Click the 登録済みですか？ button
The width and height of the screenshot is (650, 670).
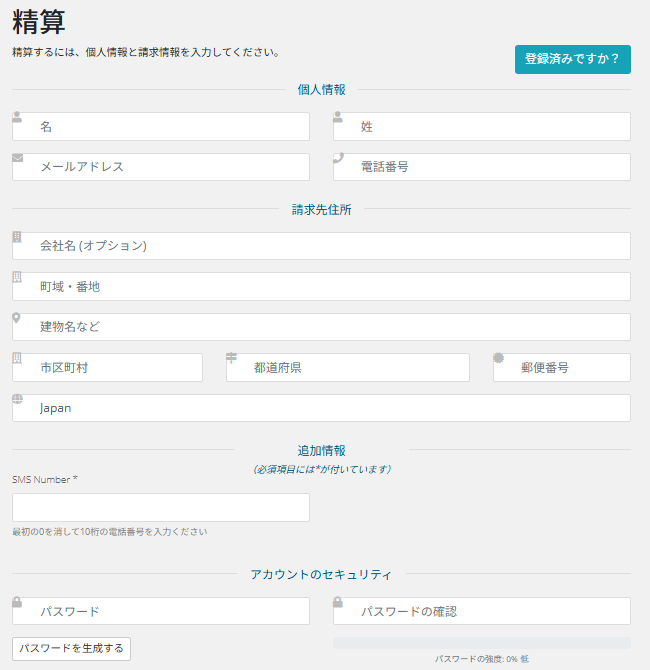click(573, 59)
